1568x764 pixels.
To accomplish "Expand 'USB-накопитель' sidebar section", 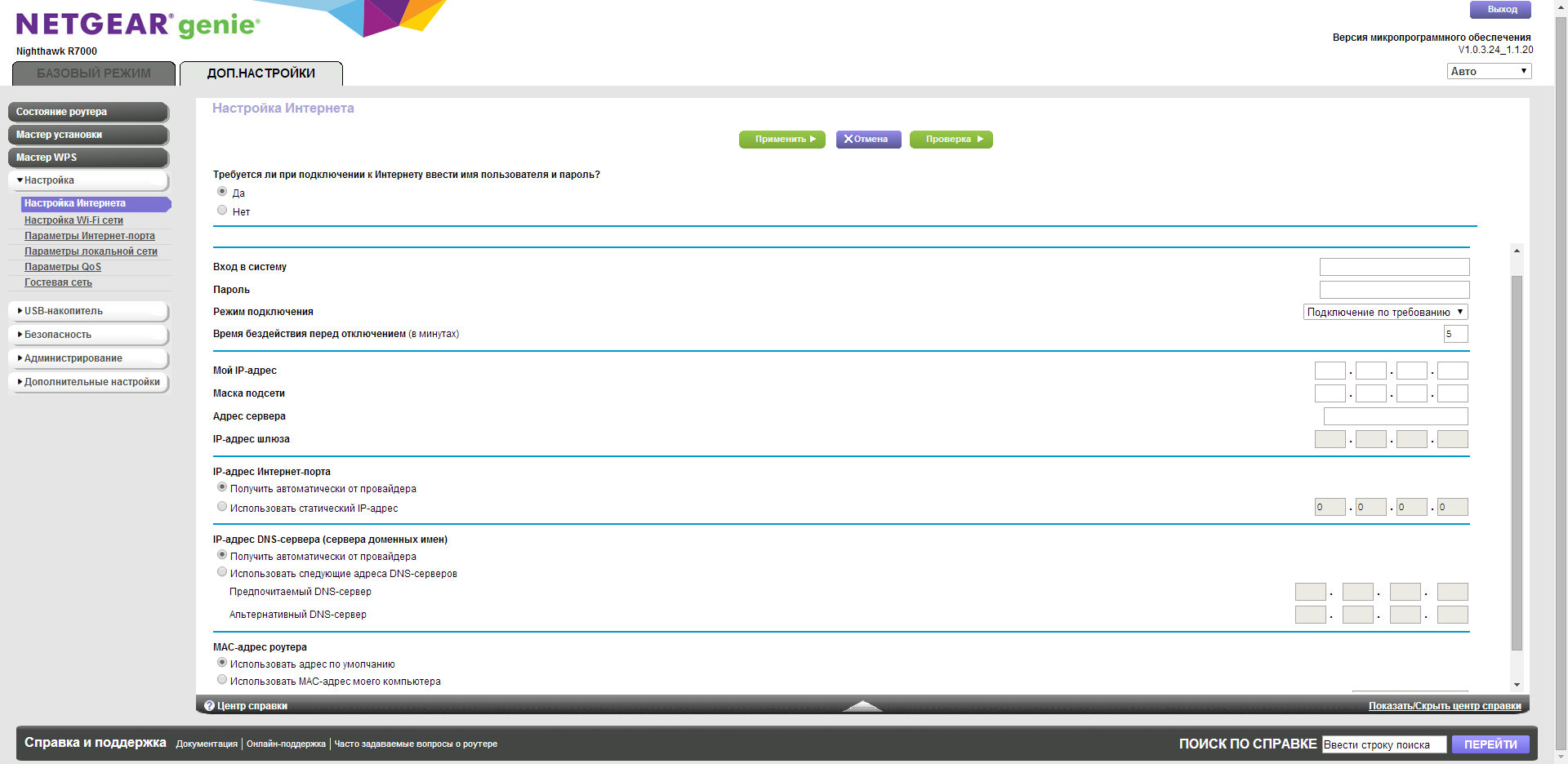I will [88, 311].
